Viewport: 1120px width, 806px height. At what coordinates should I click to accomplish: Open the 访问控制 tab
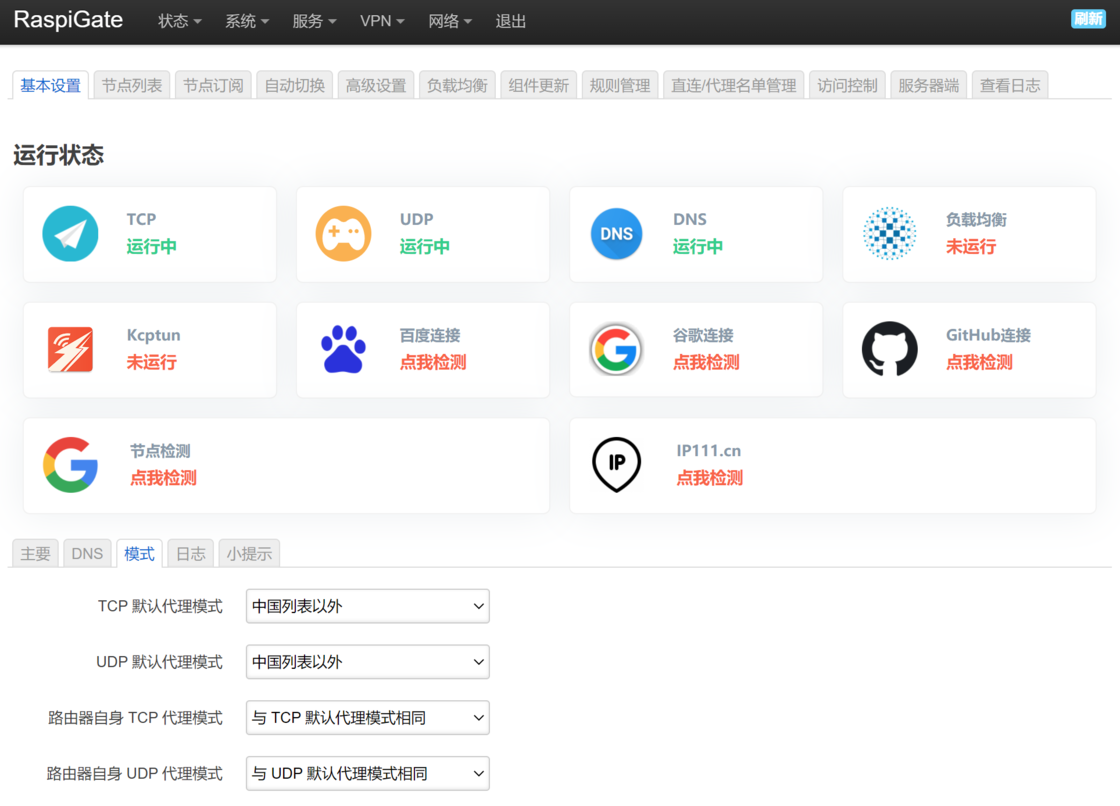[846, 86]
